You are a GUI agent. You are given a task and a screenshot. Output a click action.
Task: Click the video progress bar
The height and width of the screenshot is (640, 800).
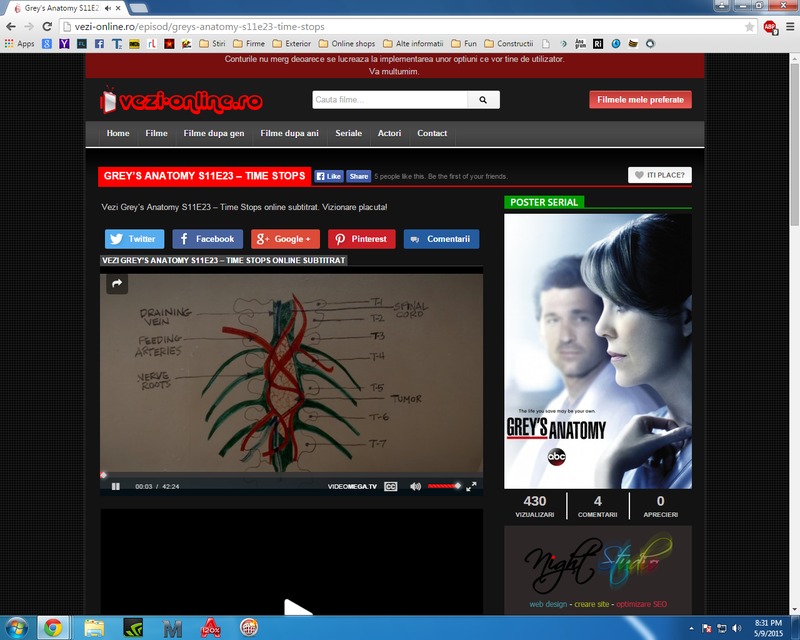(291, 475)
